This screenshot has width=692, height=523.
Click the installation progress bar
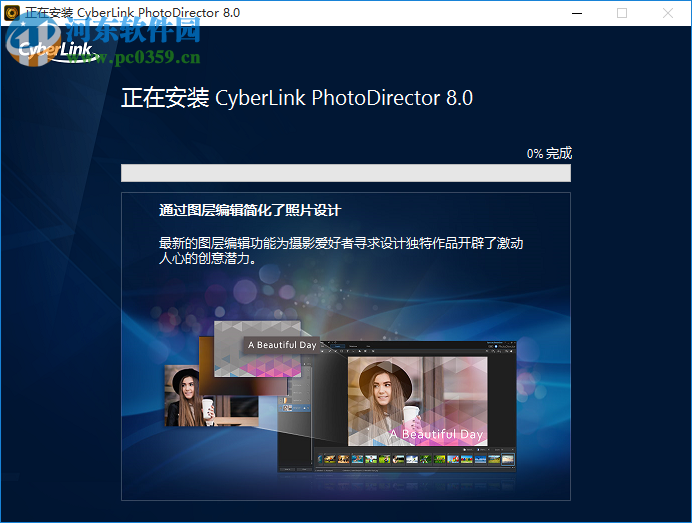pyautogui.click(x=346, y=173)
